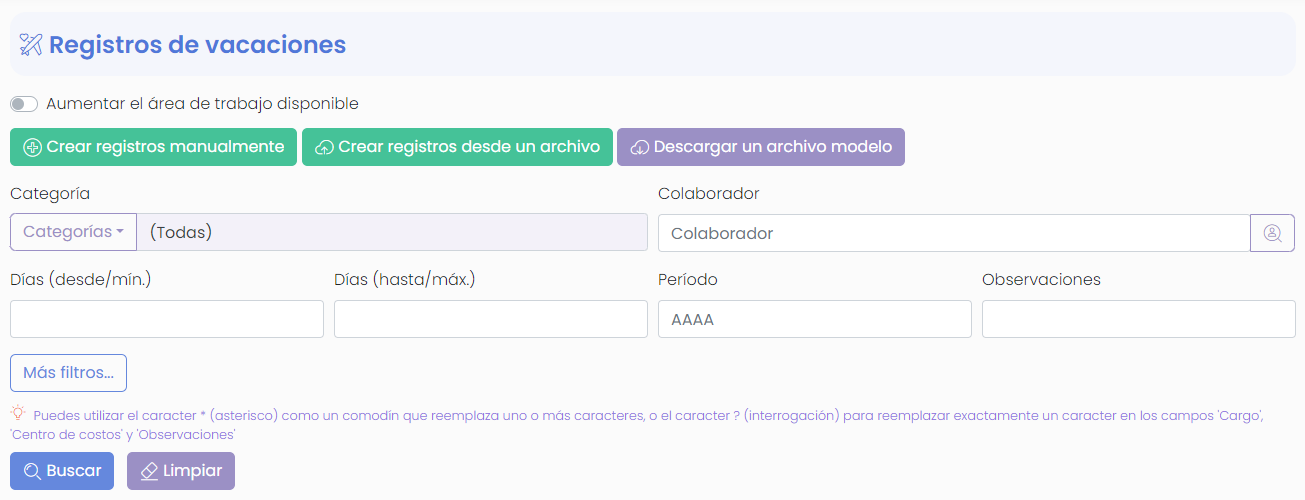This screenshot has width=1305, height=500.
Task: Click the lightbulb hint icon
Action: coord(18,412)
